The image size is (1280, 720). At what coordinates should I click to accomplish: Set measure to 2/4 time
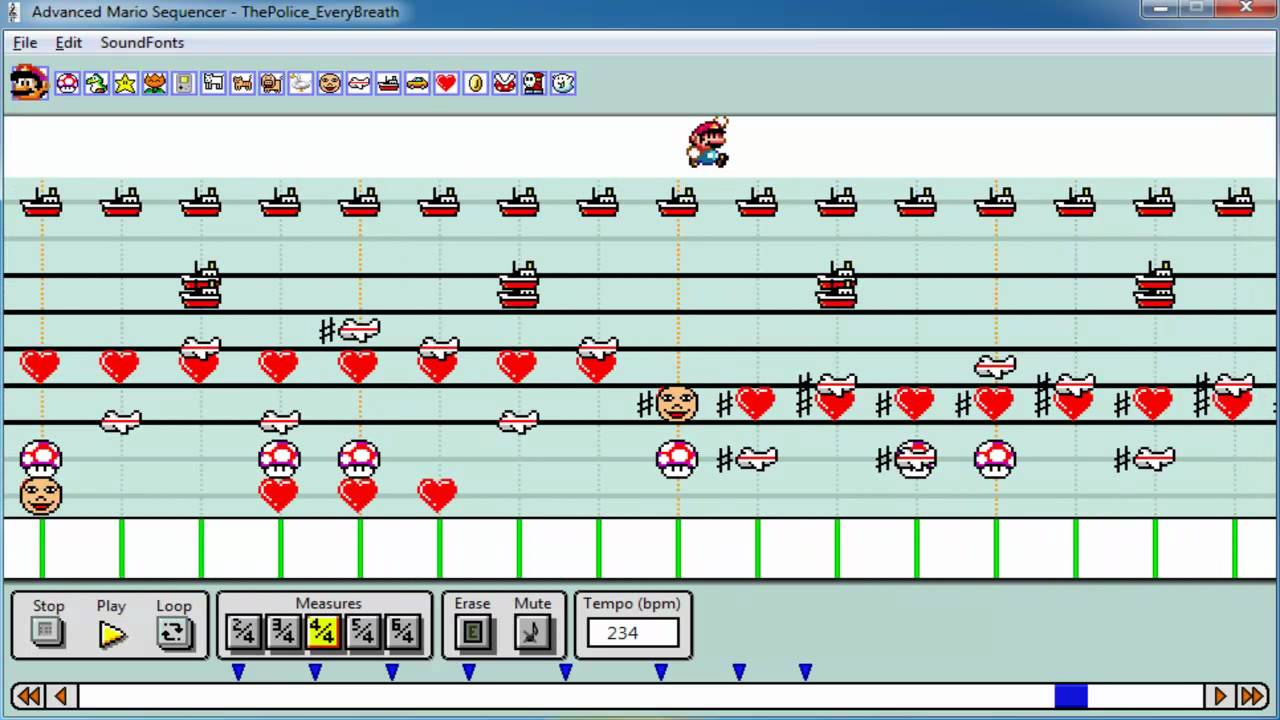pyautogui.click(x=244, y=632)
